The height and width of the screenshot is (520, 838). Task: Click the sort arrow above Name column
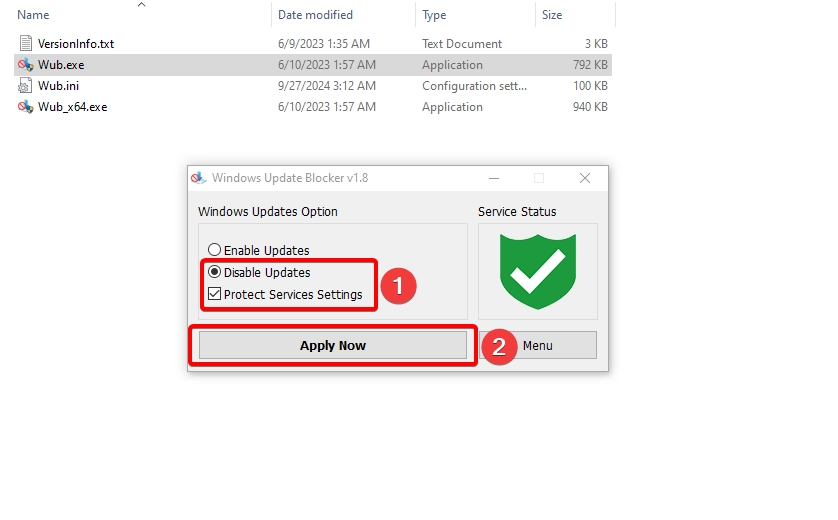click(x=142, y=5)
